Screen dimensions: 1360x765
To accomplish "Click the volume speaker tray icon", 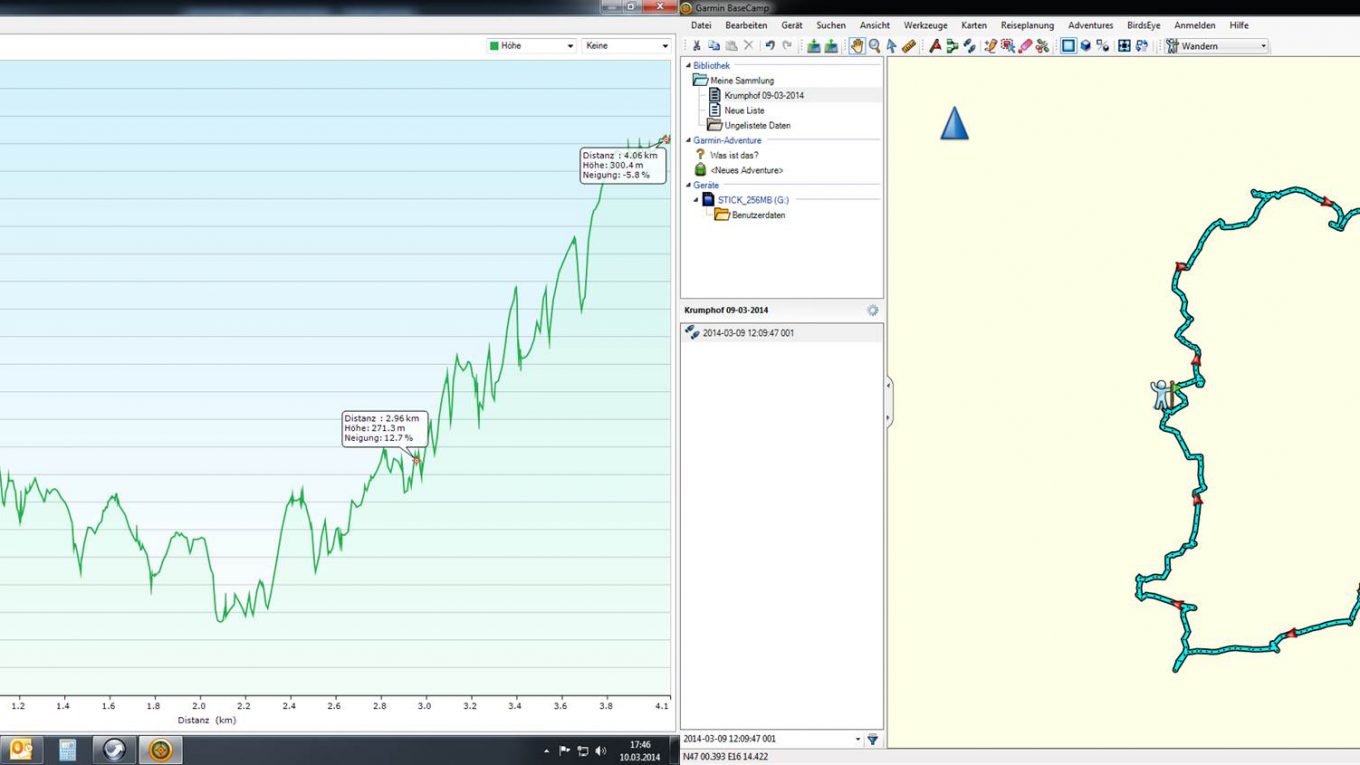I will tap(601, 750).
